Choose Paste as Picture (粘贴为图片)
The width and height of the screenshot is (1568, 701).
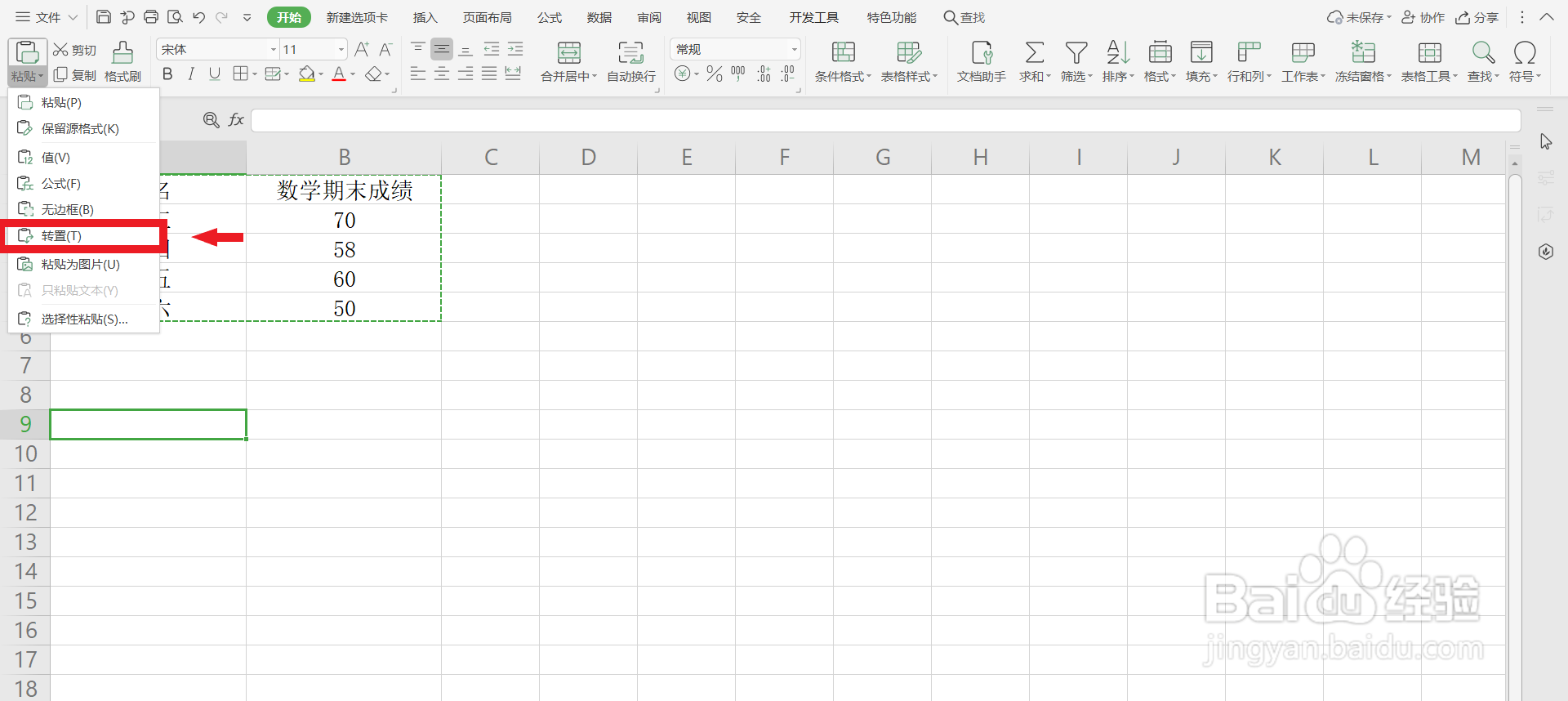(83, 264)
